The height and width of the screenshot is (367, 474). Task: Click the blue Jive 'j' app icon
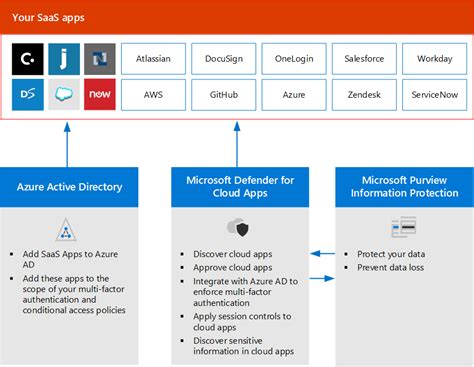64,59
